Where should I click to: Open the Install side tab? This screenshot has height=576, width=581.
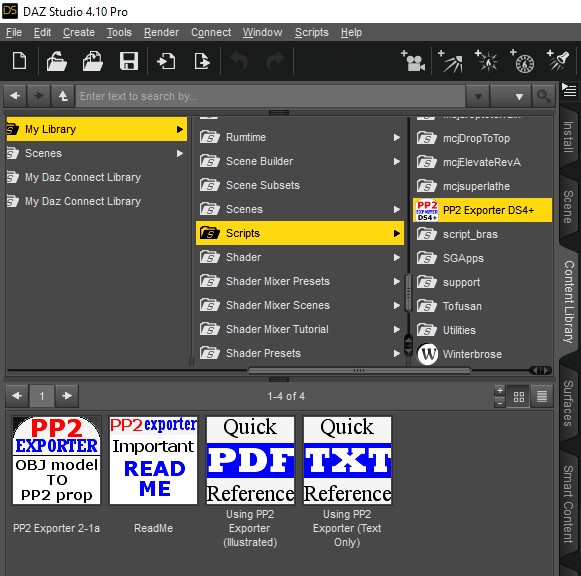click(568, 136)
